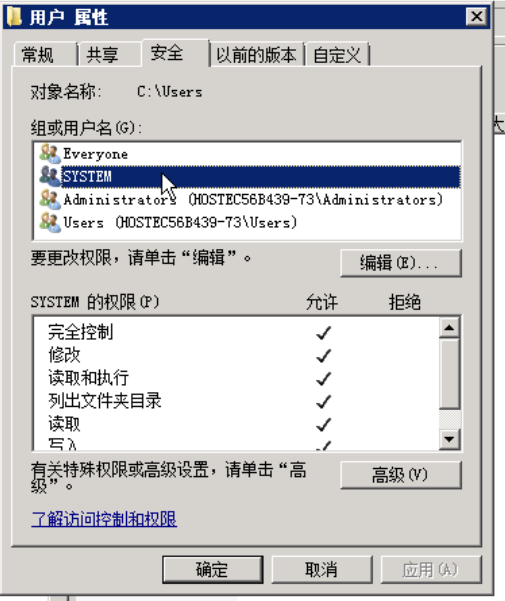Click the Users group icon

[x=50, y=222]
